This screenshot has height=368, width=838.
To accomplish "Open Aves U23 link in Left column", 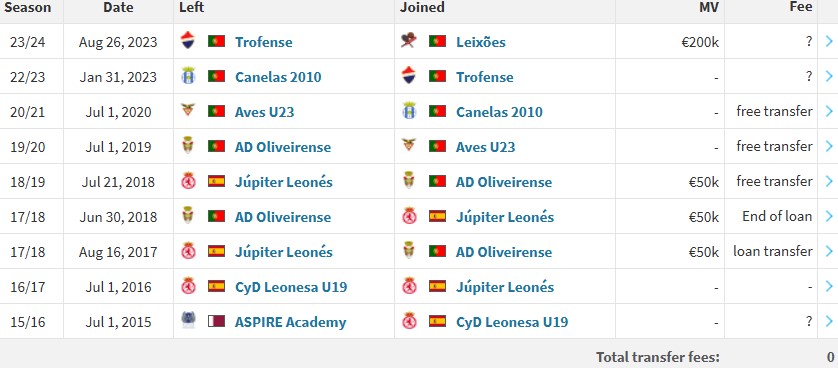I will 265,112.
